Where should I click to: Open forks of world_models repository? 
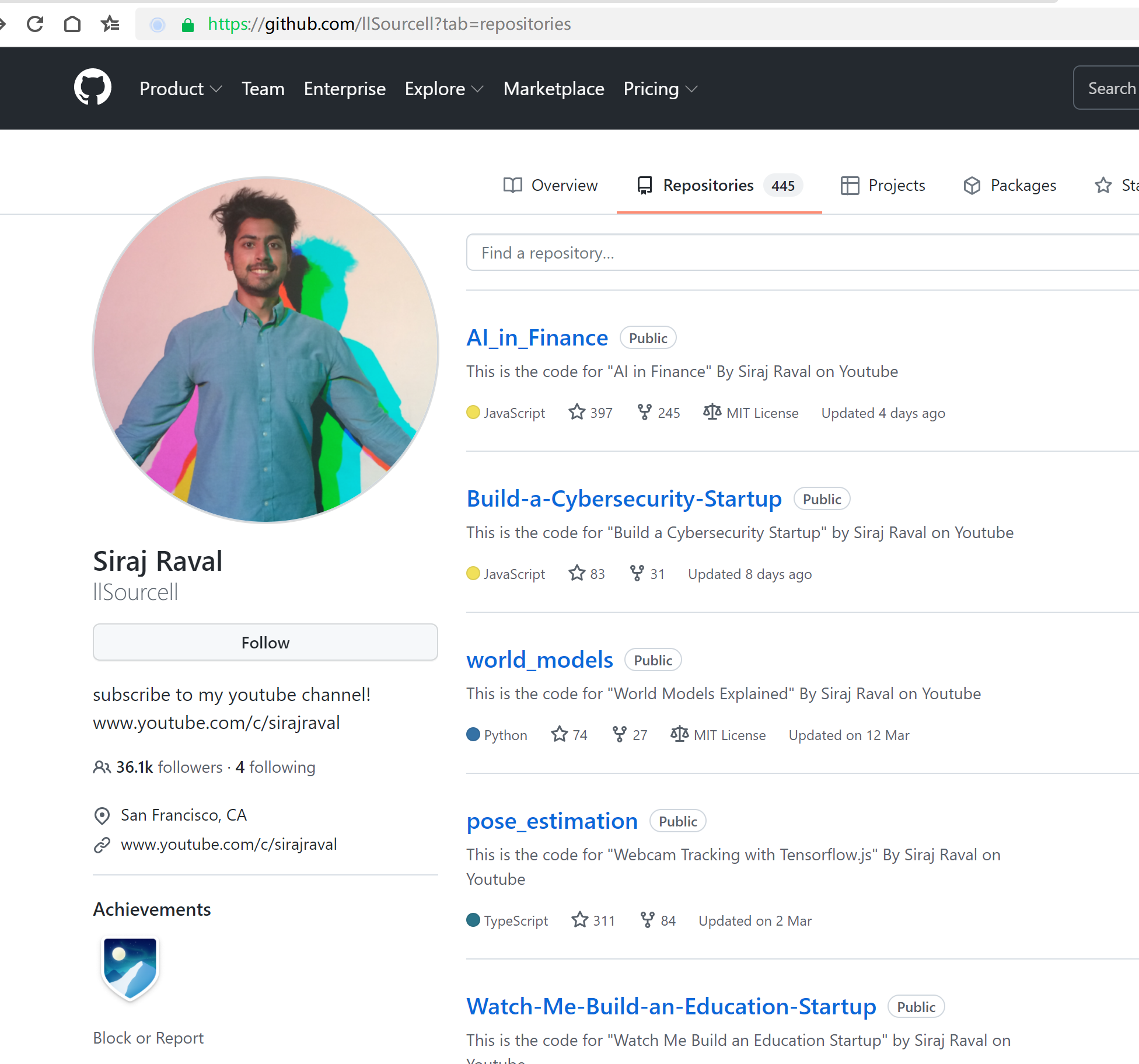point(630,735)
